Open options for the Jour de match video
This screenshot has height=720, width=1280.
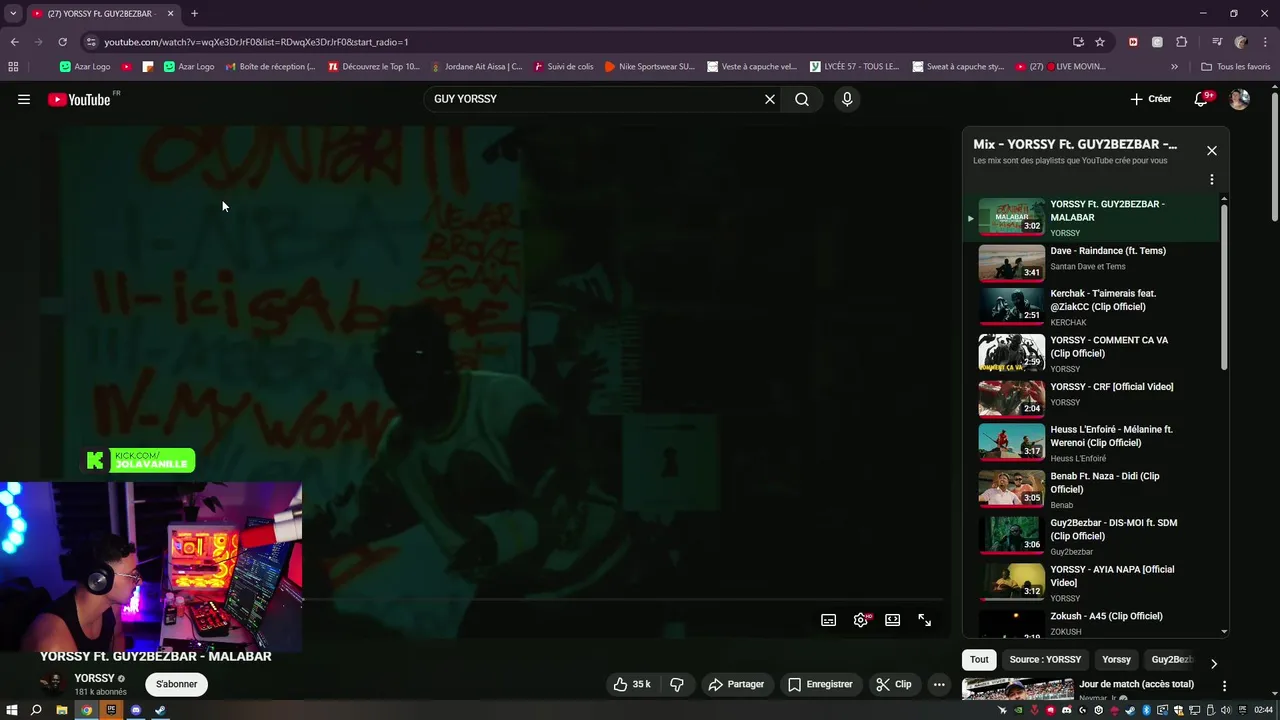point(1224,686)
